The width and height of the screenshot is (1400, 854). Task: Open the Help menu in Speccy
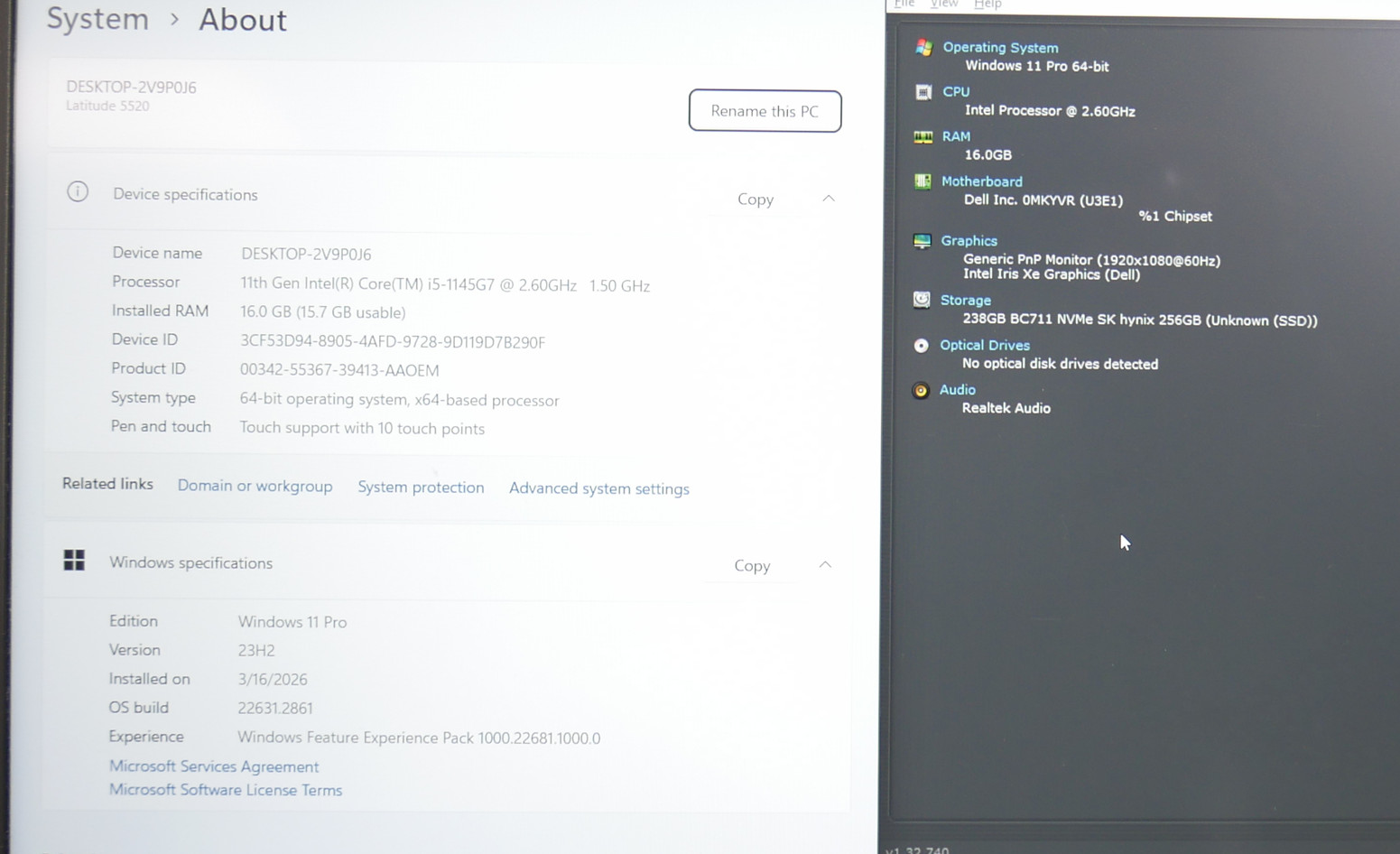coord(987,4)
